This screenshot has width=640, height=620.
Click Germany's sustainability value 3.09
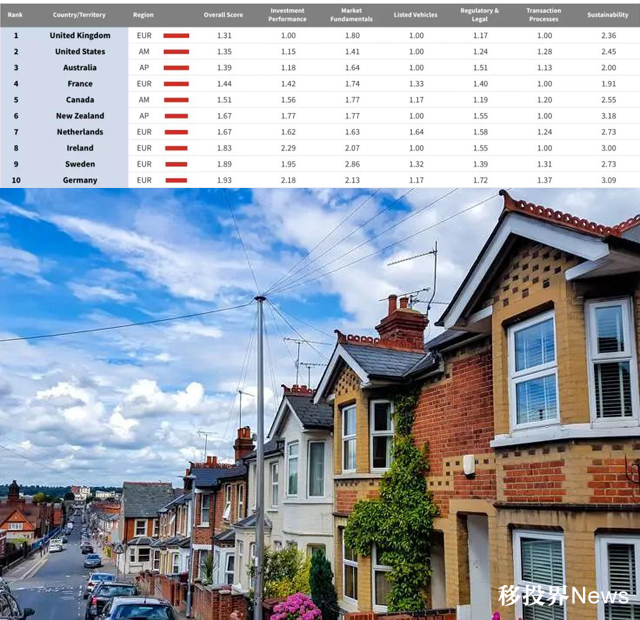609,180
